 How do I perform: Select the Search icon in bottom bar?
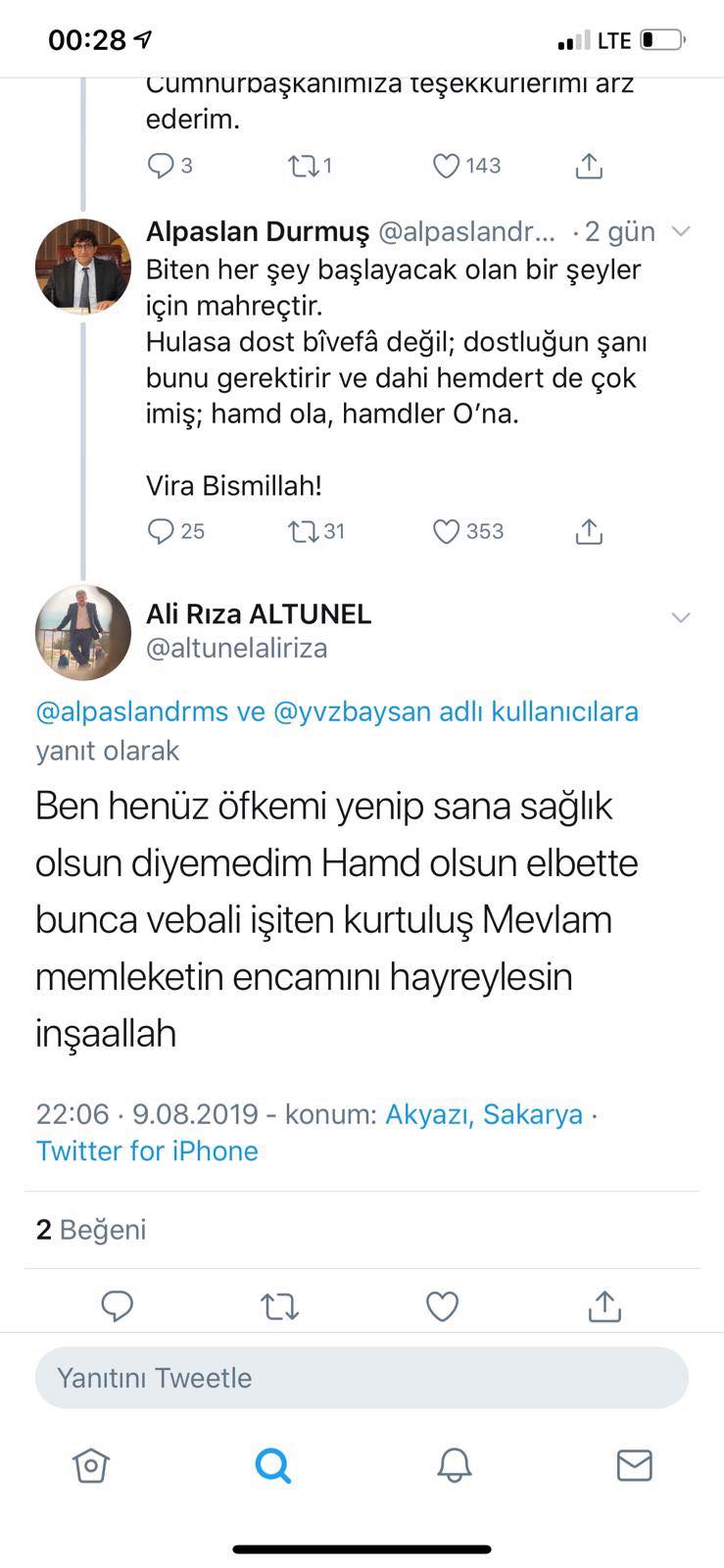point(272,1465)
